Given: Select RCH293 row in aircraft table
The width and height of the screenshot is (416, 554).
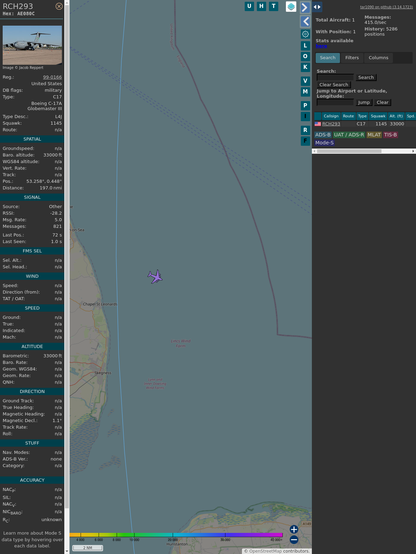Looking at the screenshot, I should tap(365, 124).
